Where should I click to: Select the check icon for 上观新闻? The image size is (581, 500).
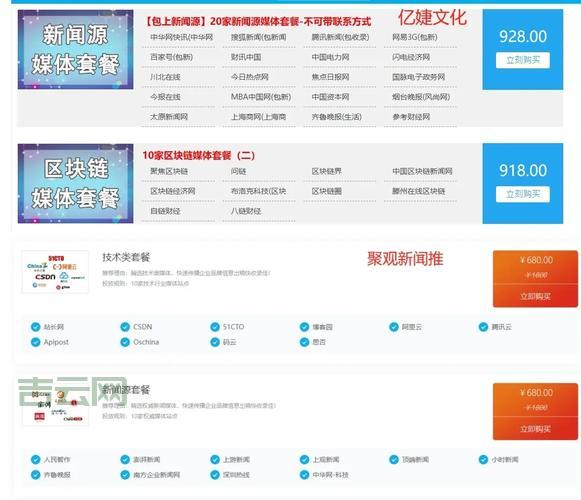(x=305, y=460)
